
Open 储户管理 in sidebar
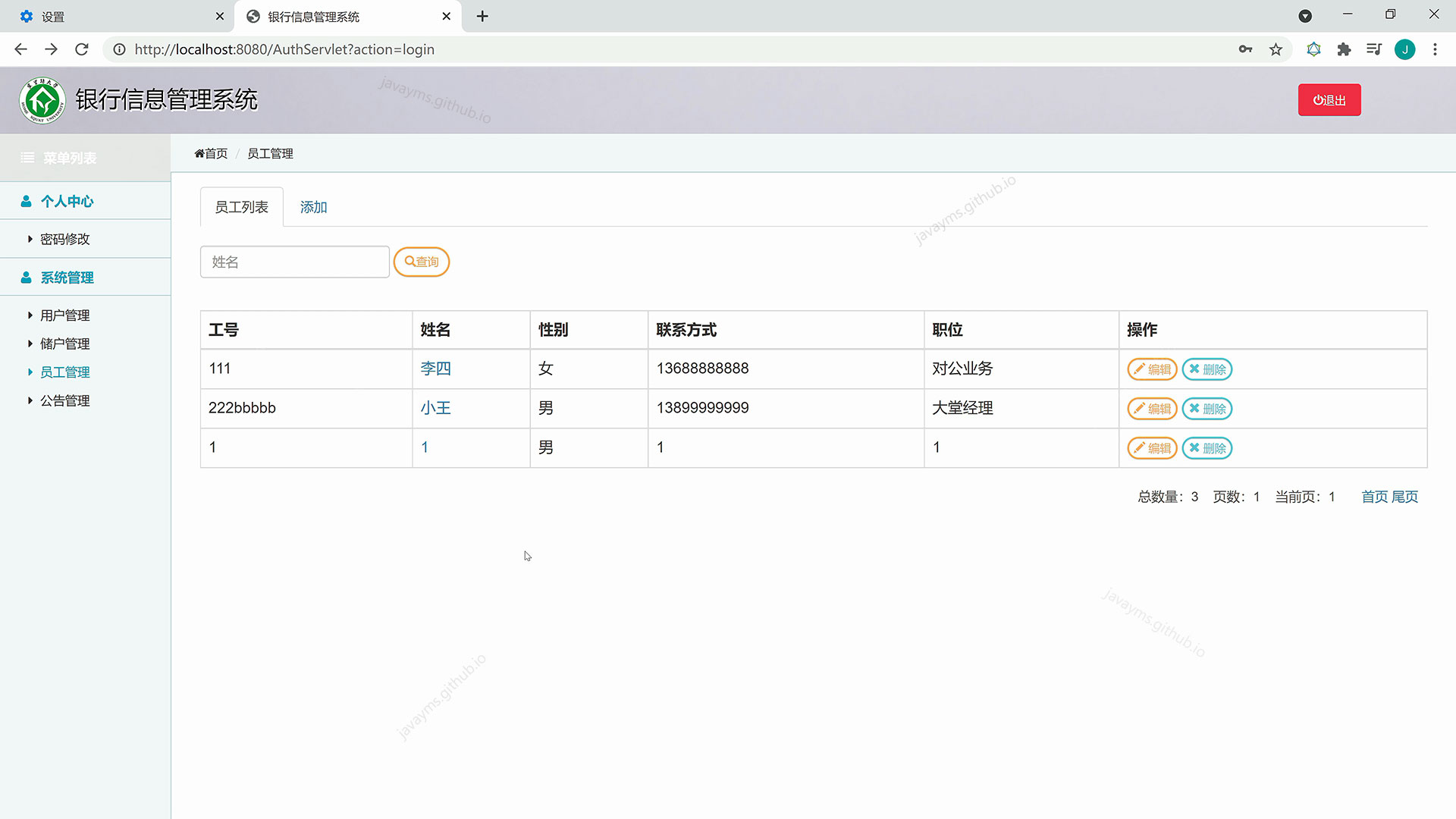click(64, 344)
